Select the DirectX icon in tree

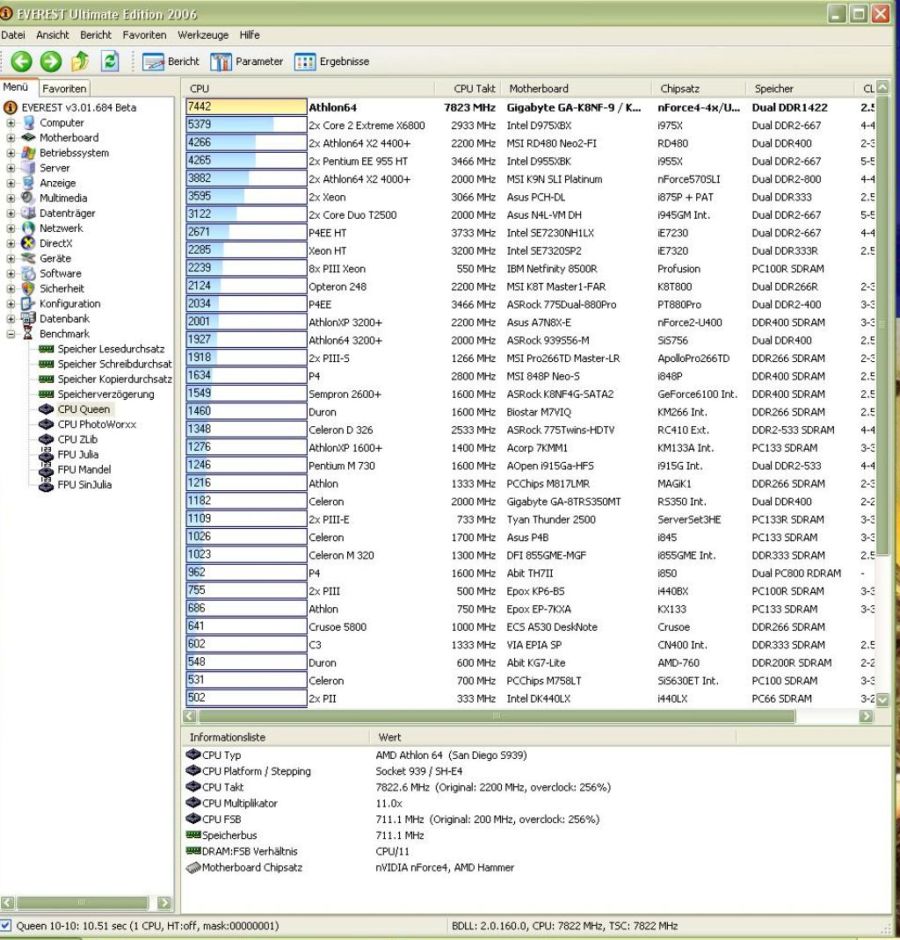point(28,243)
